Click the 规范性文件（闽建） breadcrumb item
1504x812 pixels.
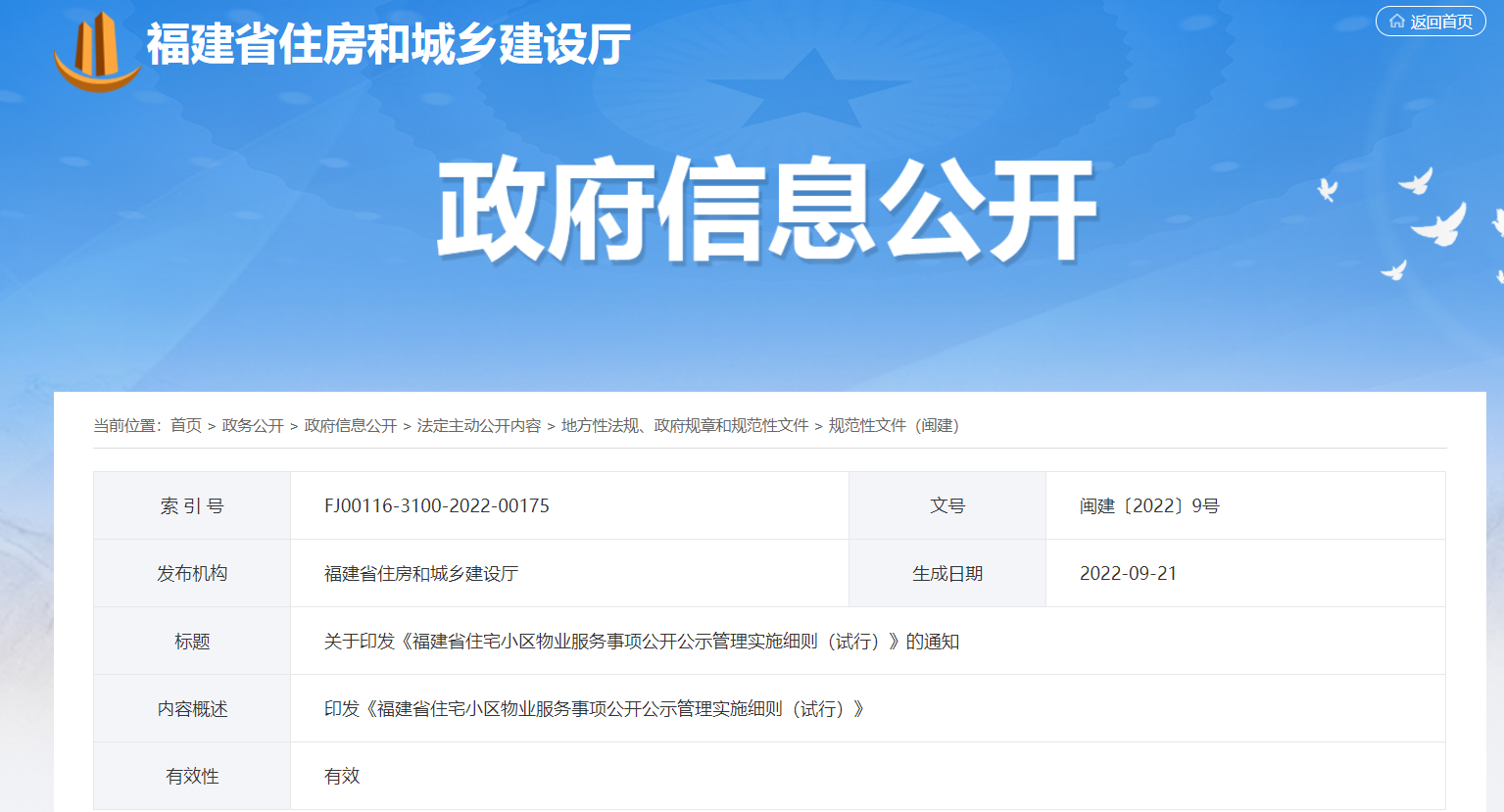(x=894, y=425)
